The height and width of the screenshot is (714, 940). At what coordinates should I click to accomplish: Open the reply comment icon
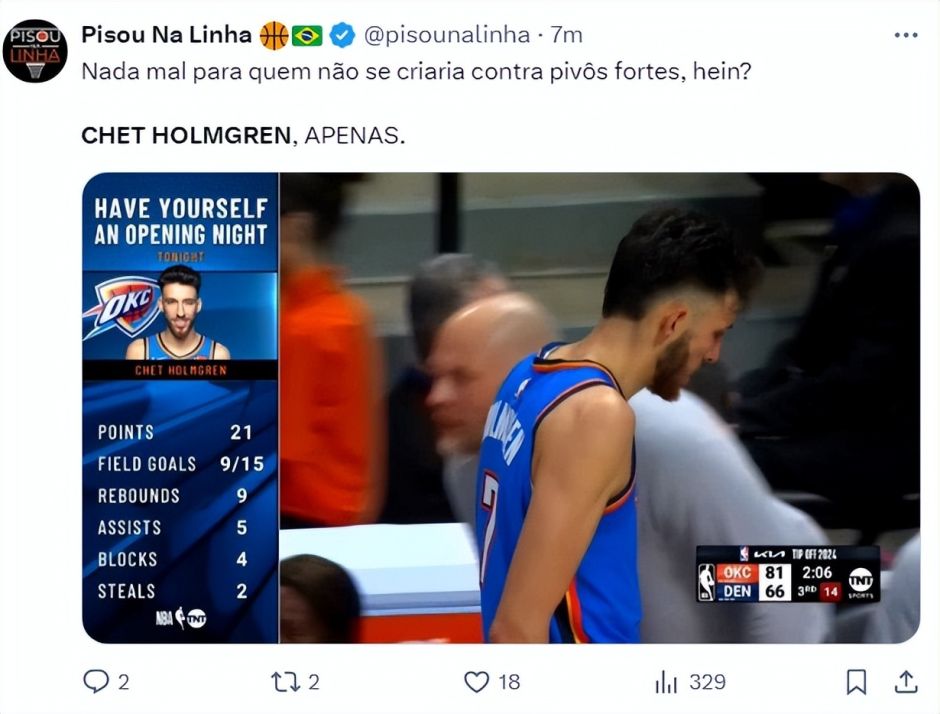point(96,682)
